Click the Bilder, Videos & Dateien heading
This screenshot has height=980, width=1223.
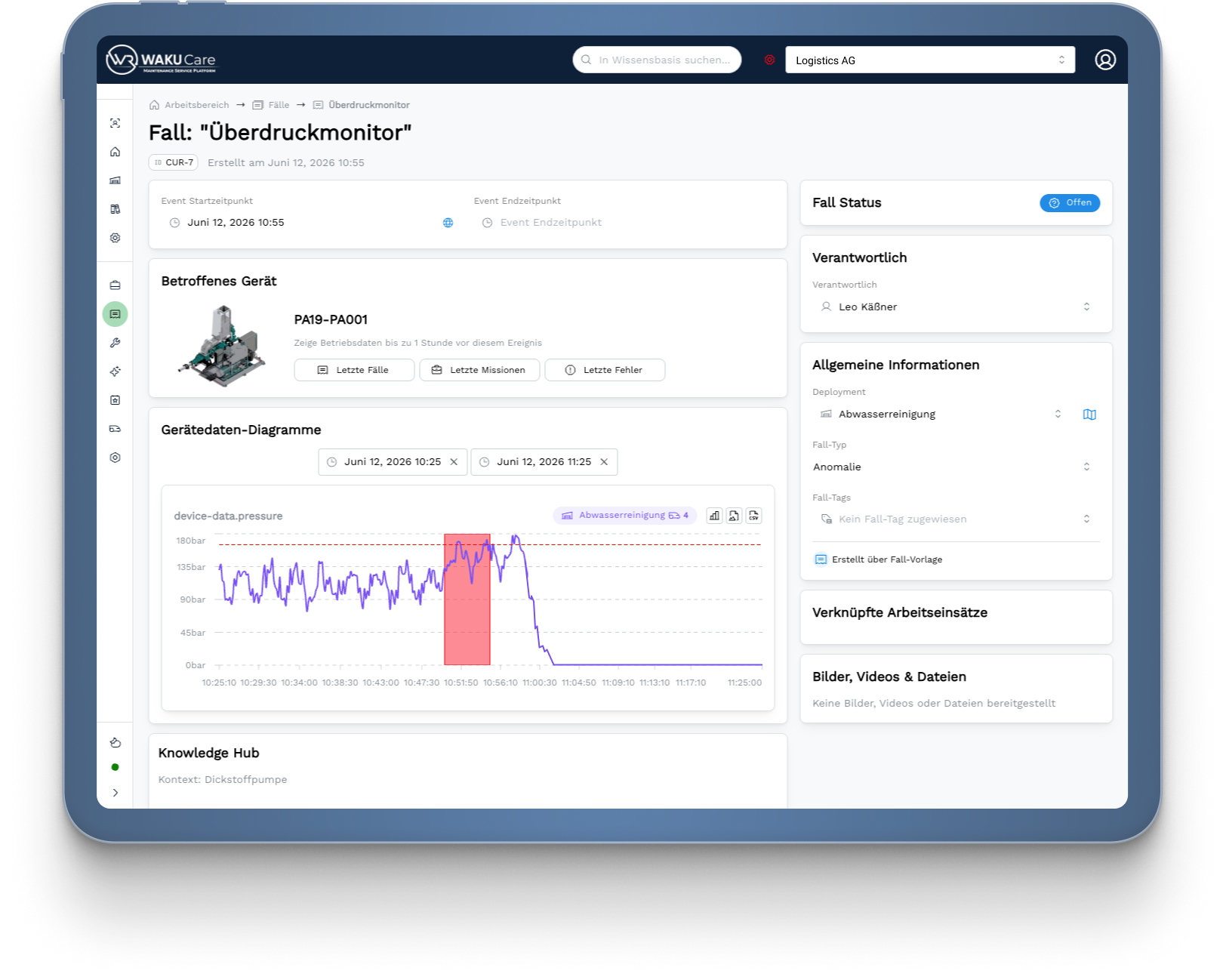(889, 677)
